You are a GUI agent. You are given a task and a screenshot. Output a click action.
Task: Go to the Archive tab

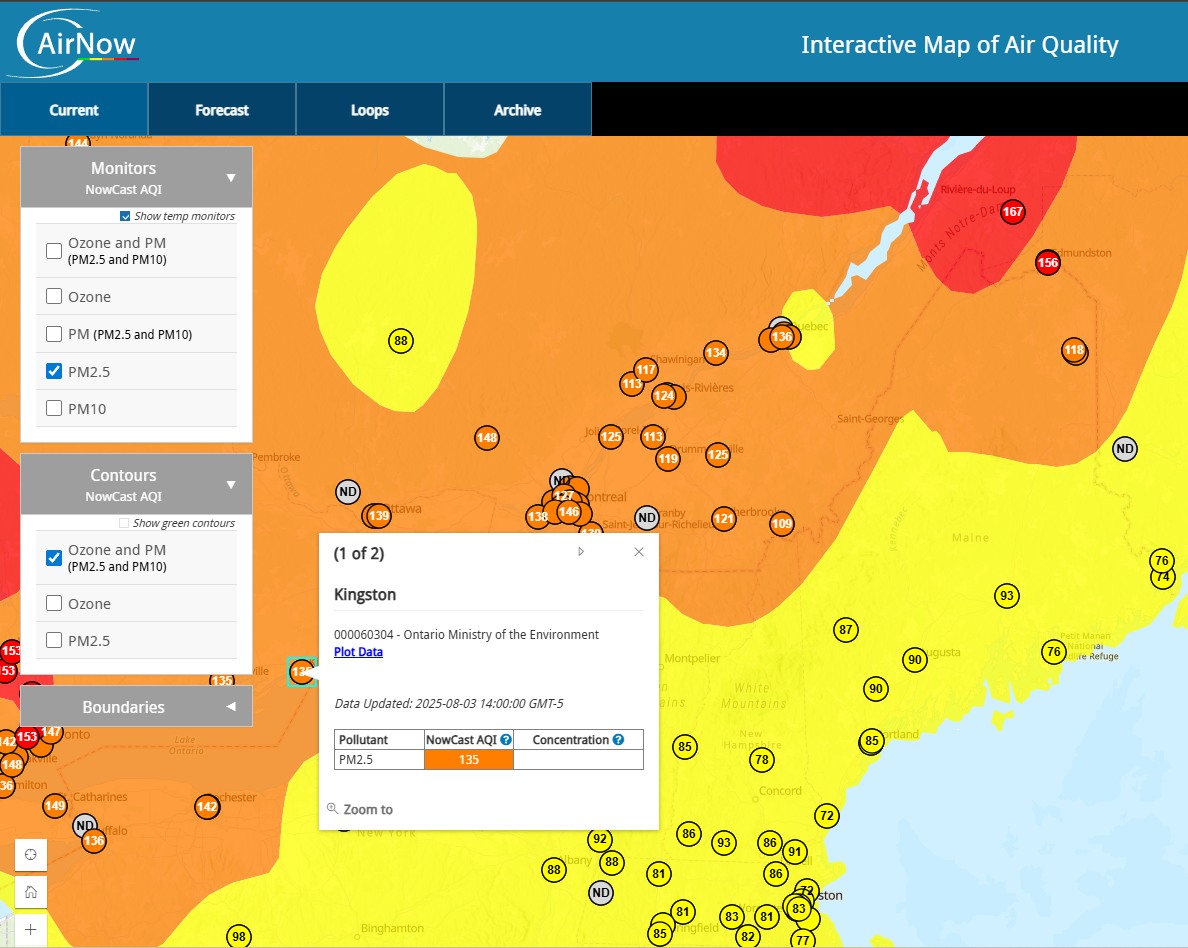pos(517,110)
